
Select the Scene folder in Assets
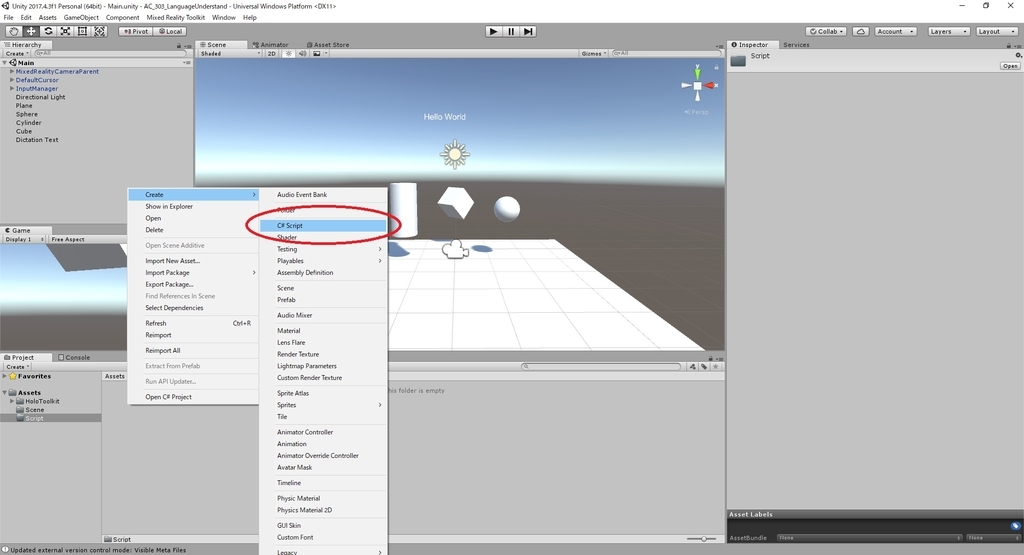tap(35, 410)
